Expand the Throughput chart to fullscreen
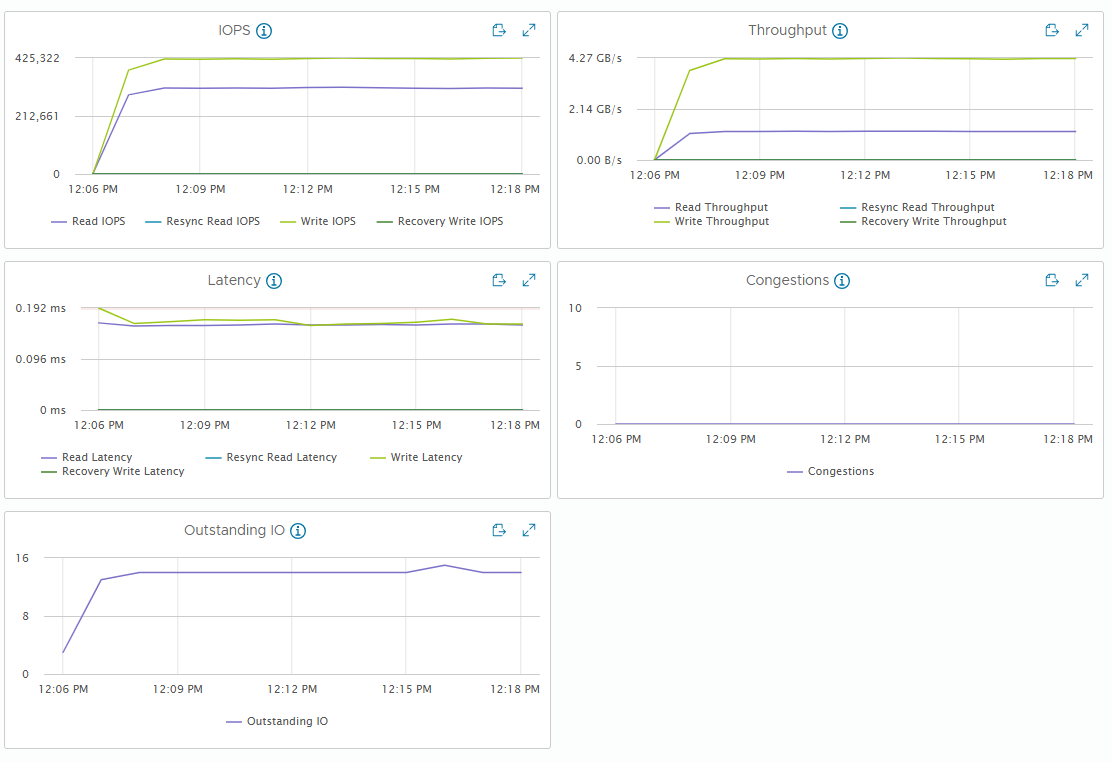This screenshot has height=762, width=1112. 1082,30
